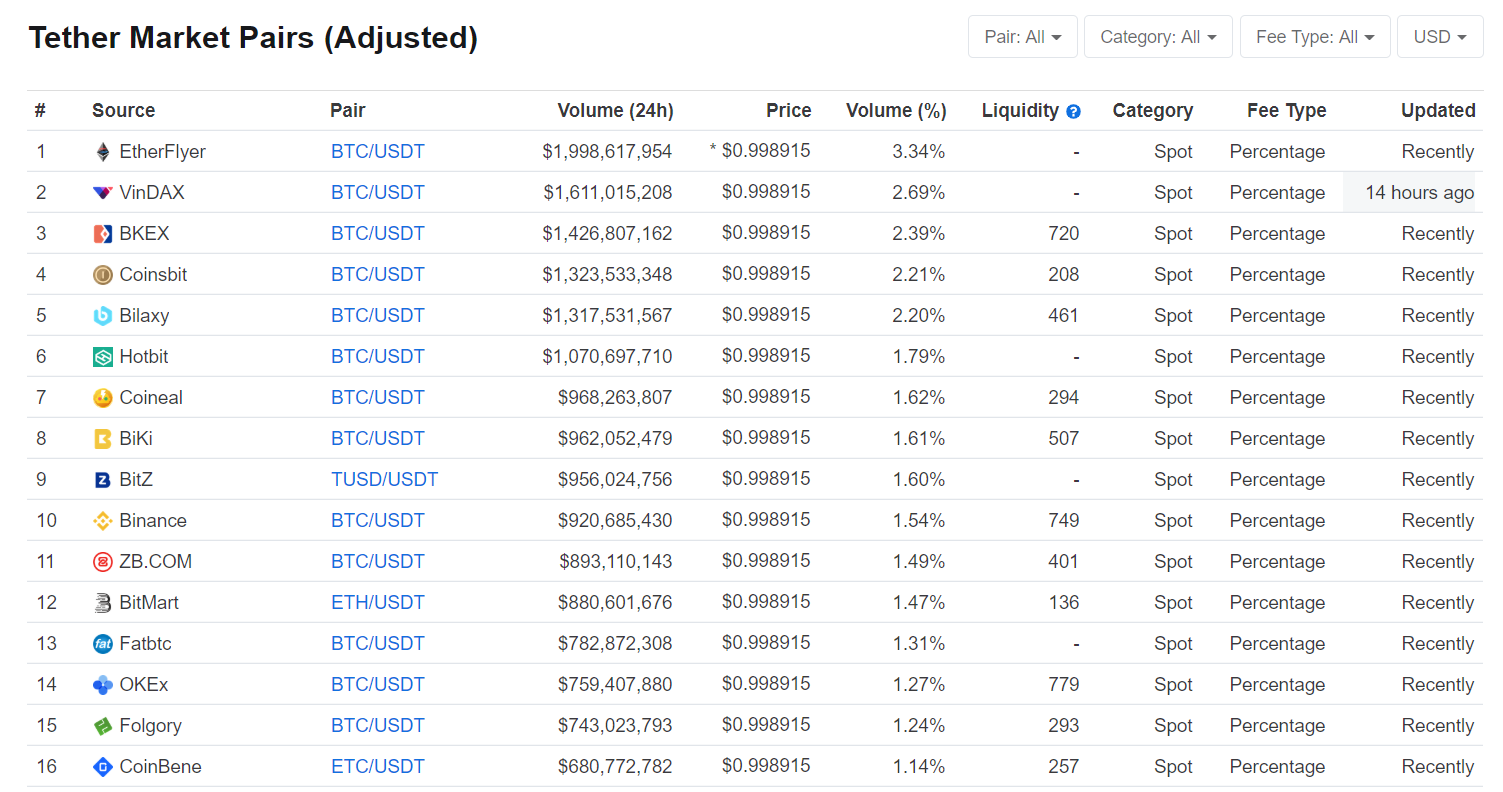Open the Fee Type: All filter dropdown
The image size is (1503, 792).
coord(1315,37)
